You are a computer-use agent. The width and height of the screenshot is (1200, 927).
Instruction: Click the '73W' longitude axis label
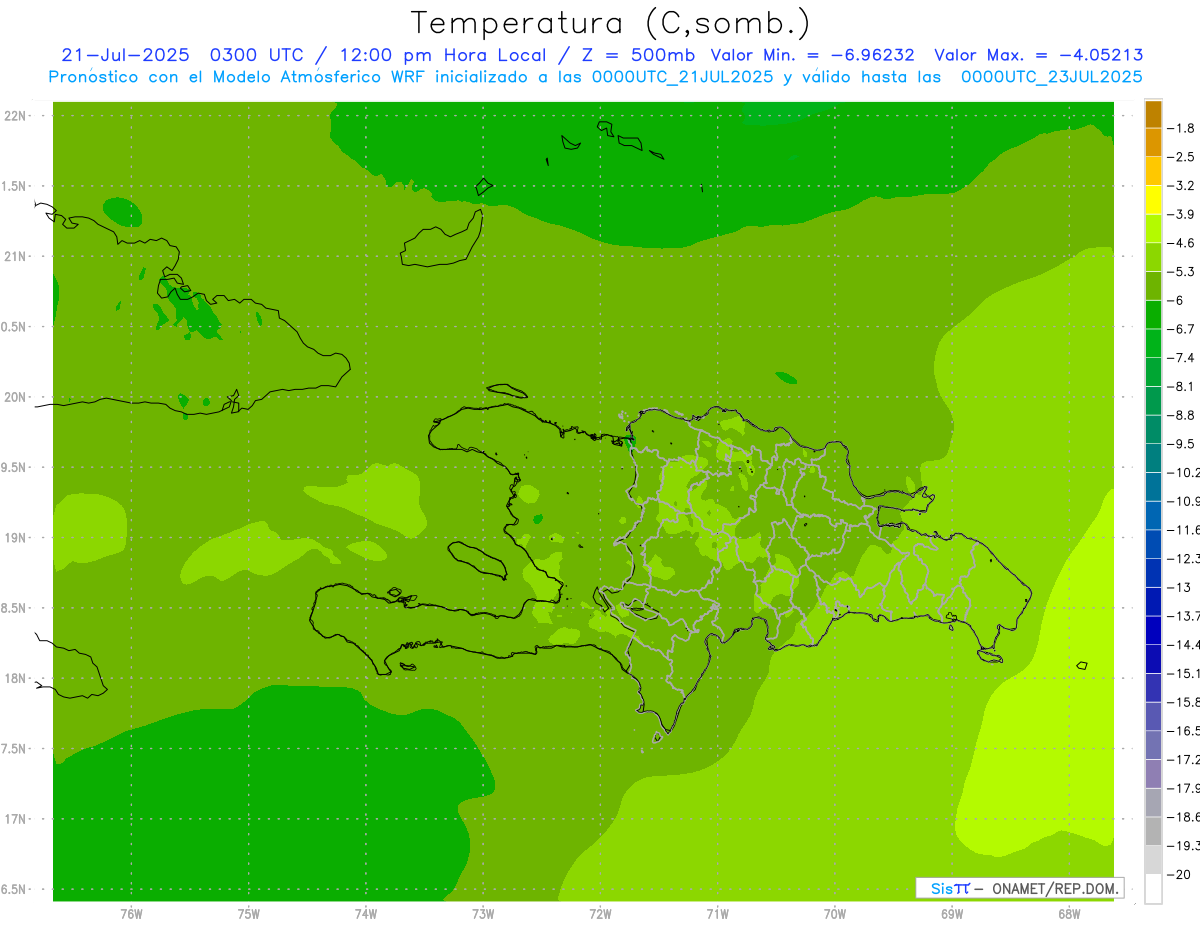coord(483,913)
